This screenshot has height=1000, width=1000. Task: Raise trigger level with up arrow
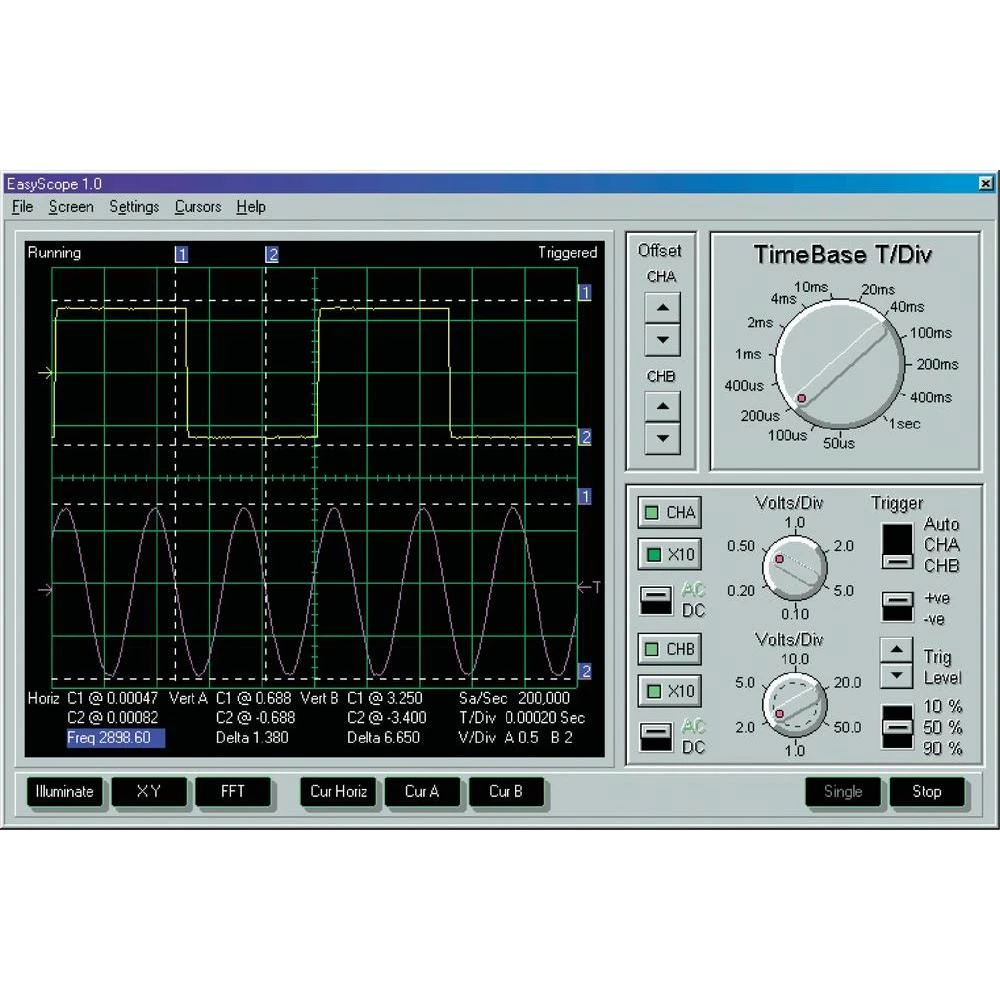[896, 650]
